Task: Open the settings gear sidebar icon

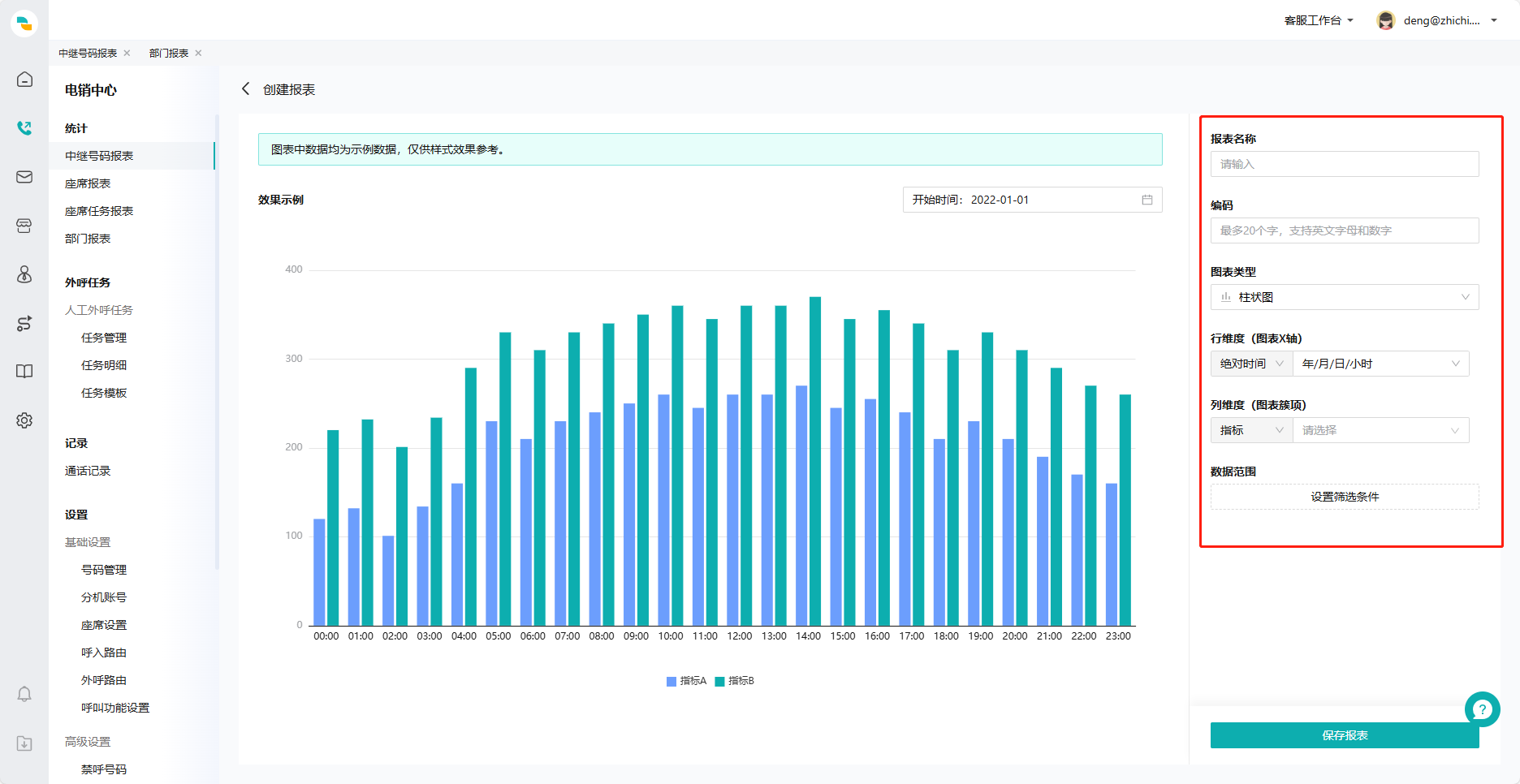Action: click(x=24, y=420)
